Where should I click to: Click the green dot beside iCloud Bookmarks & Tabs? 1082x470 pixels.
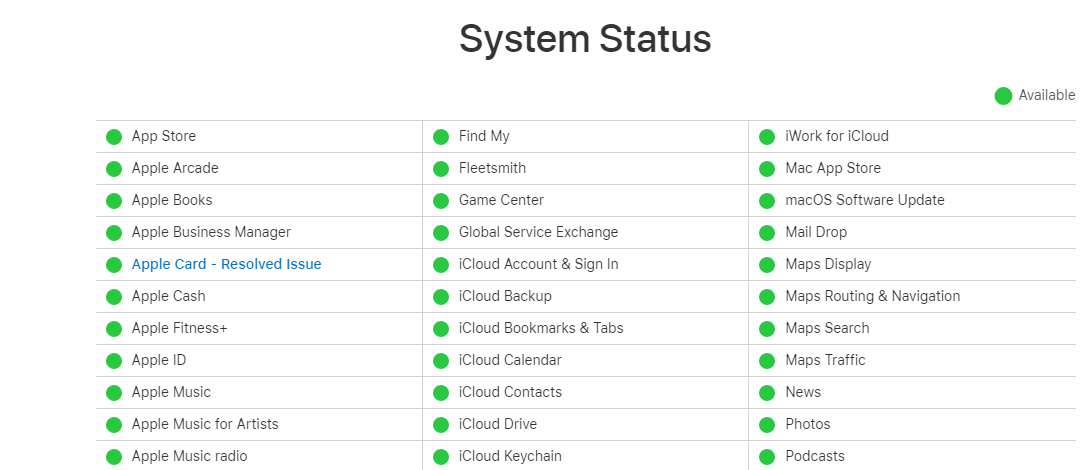441,329
